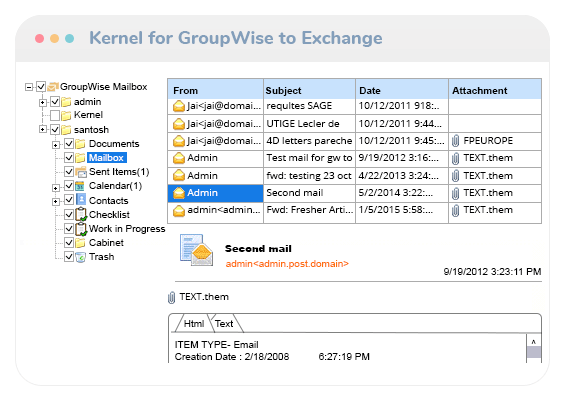Screen dimensions: 565x401
Task: Click the FPEUROPE attachment cell
Action: pos(495,141)
